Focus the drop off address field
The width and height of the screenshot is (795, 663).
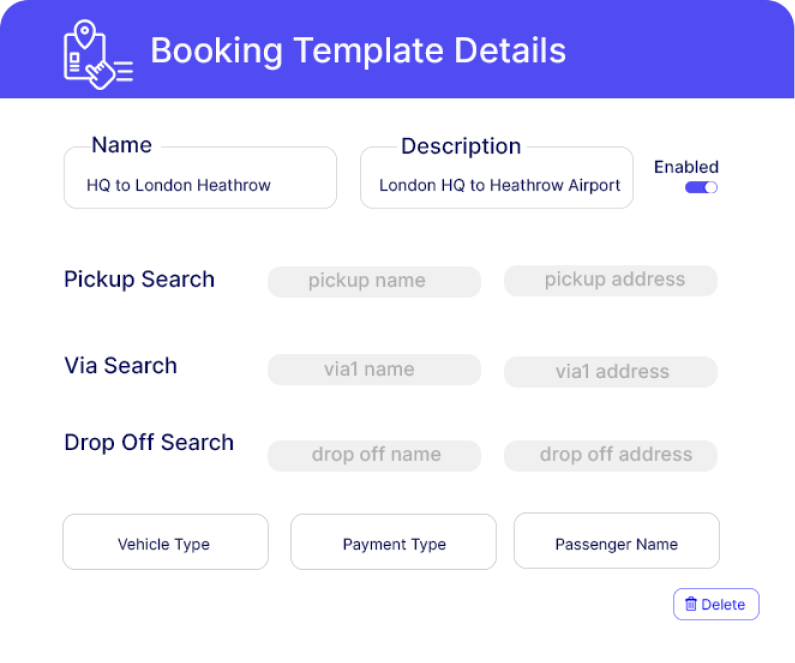click(610, 456)
